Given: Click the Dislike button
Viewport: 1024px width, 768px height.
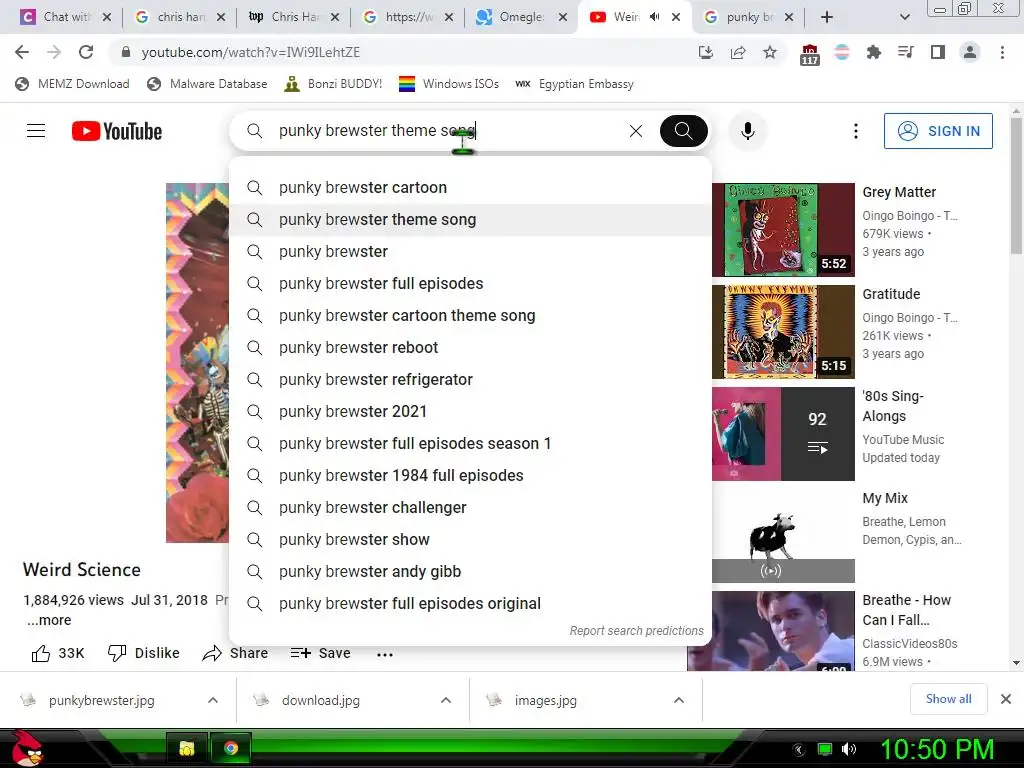Looking at the screenshot, I should tap(144, 653).
